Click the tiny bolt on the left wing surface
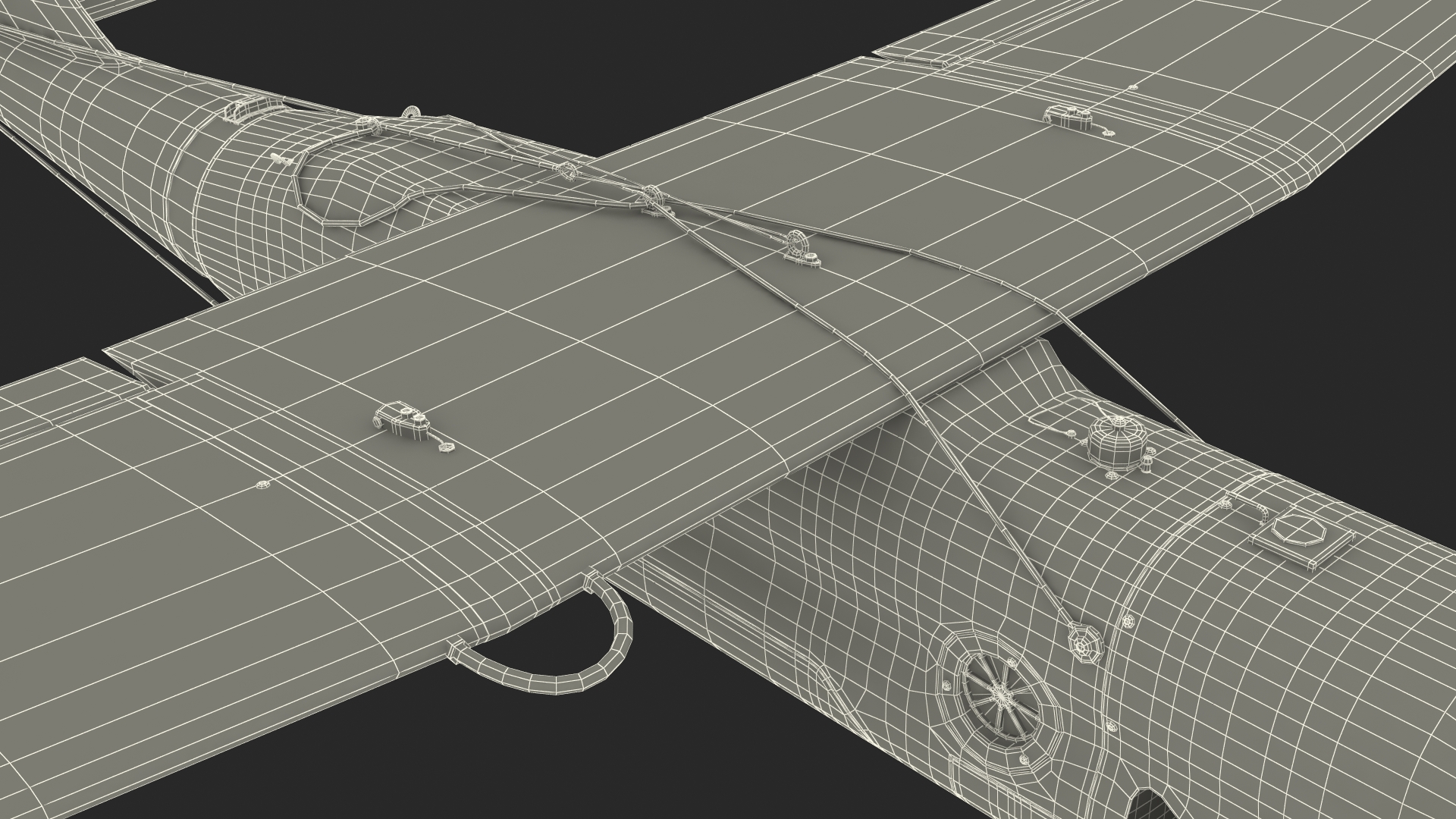The height and width of the screenshot is (819, 1456). pyautogui.click(x=262, y=484)
